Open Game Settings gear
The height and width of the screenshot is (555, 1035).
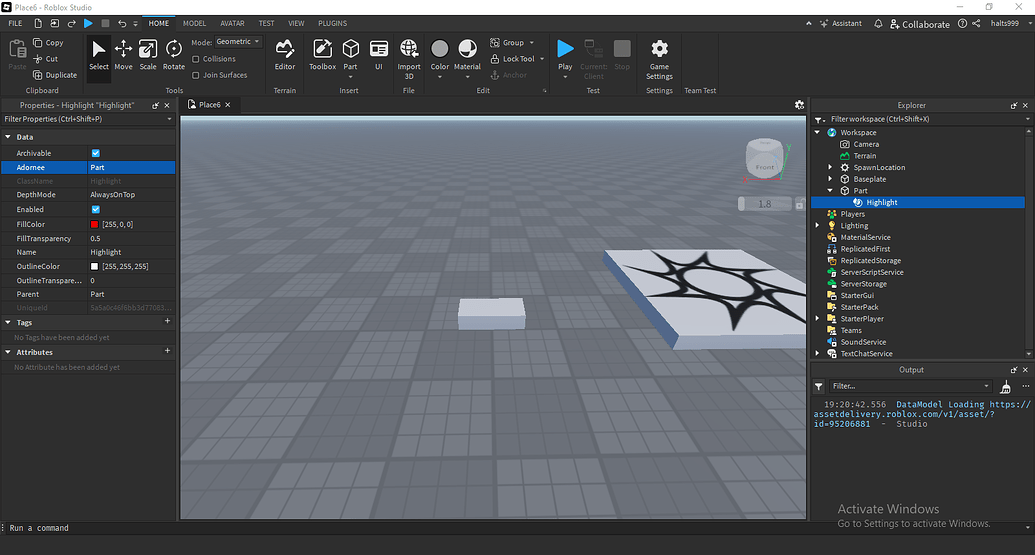(x=659, y=58)
